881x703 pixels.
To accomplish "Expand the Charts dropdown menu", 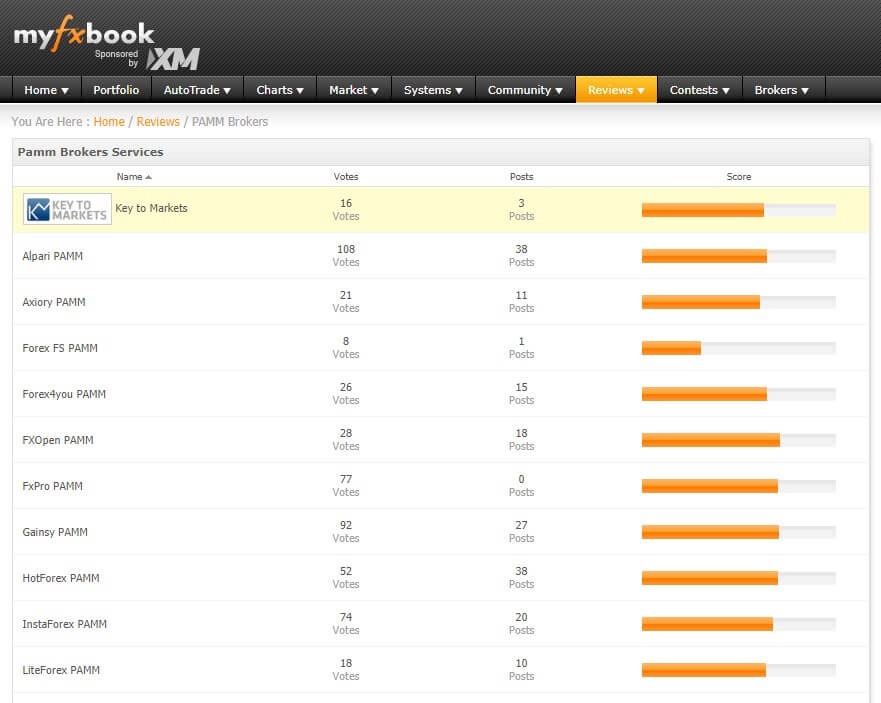I will (280, 90).
